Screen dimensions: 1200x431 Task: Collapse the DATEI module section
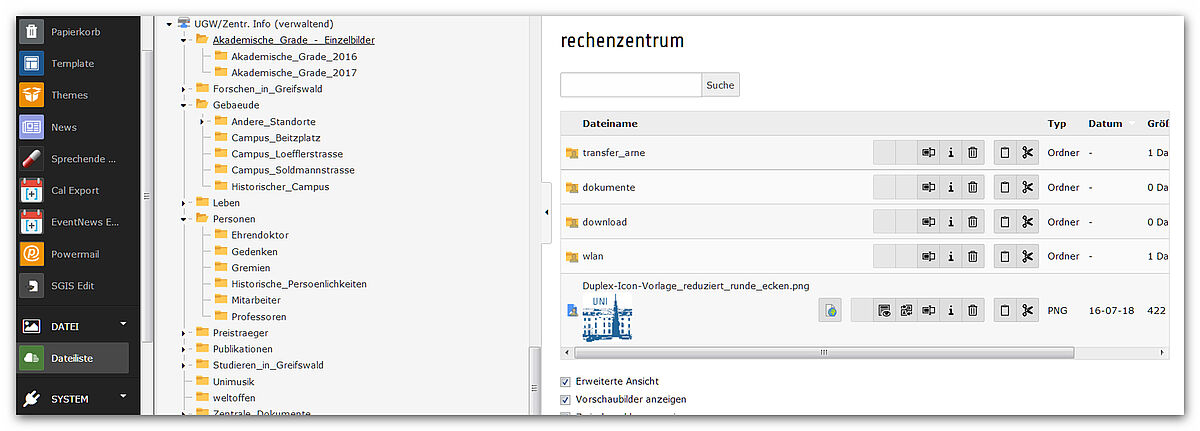[123, 324]
